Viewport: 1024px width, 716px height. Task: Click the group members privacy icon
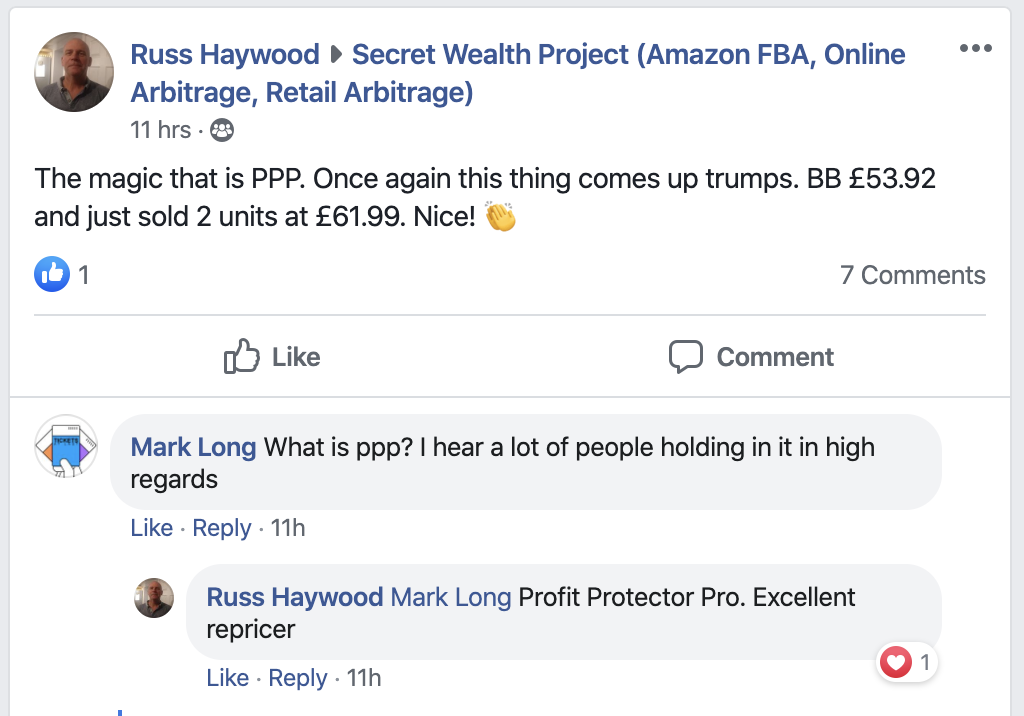click(222, 130)
